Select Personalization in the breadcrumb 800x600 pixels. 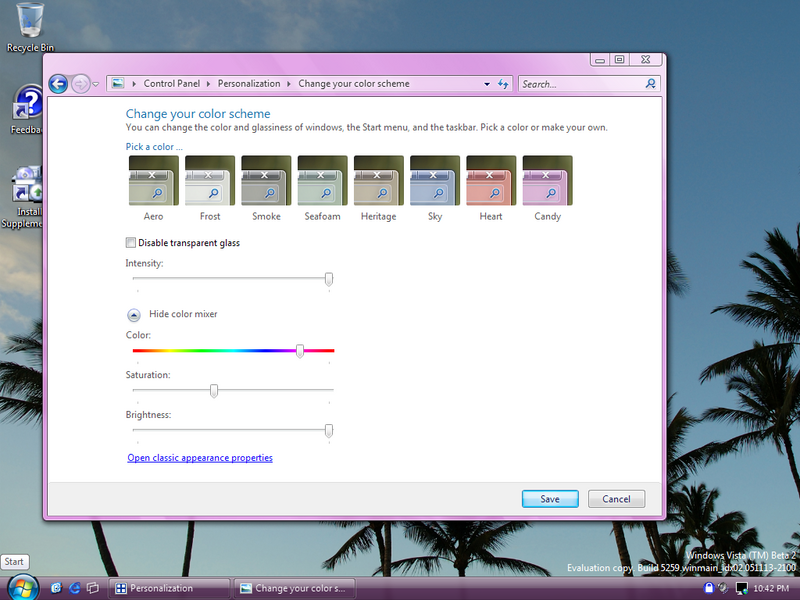point(249,84)
